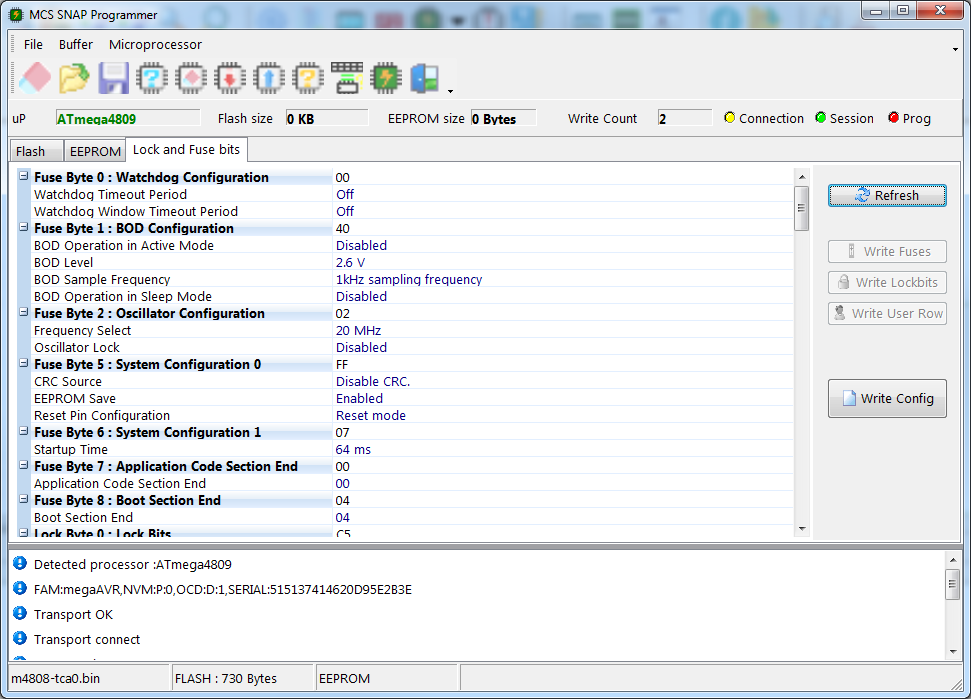Click the log panel scroll down arrow

pyautogui.click(x=952, y=651)
